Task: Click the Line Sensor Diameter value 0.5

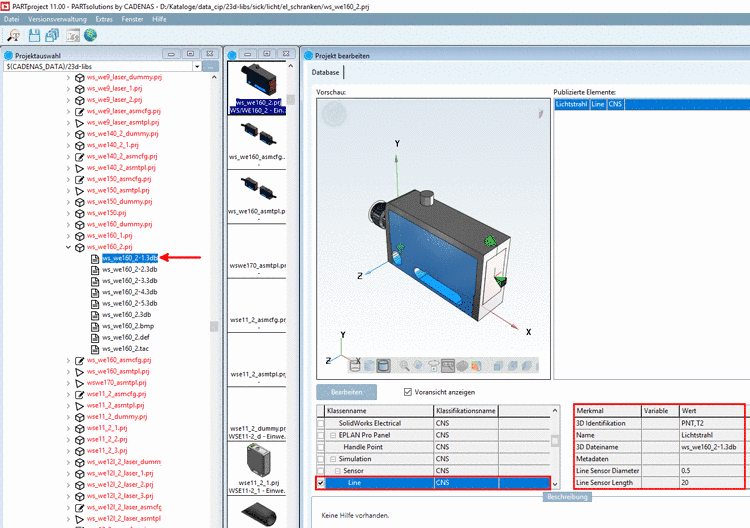Action: [x=712, y=471]
